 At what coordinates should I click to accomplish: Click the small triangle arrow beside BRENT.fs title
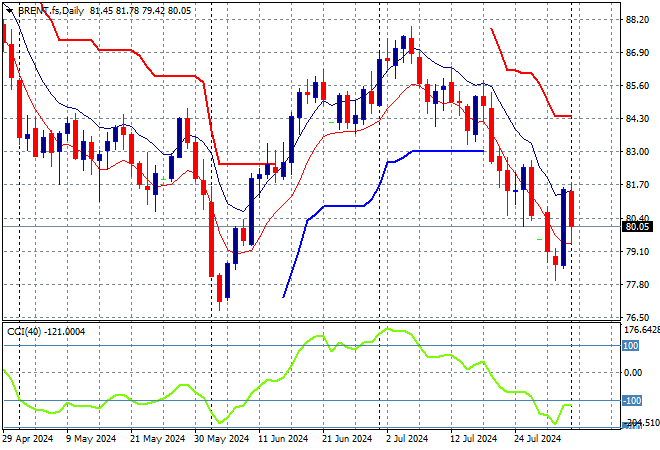[x=9, y=11]
